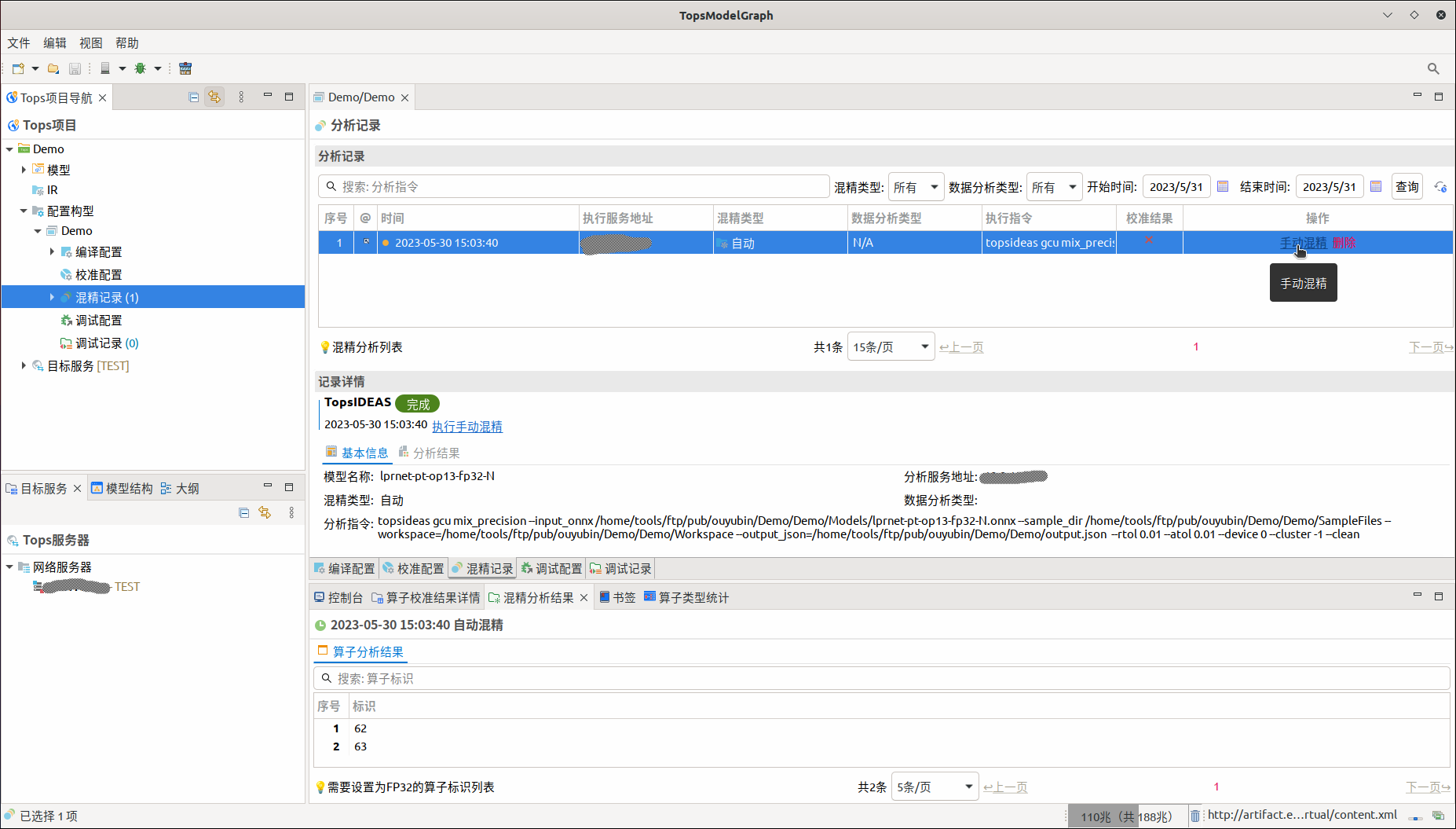Screen dimensions: 1456x829
Task: Open the 5条/页 page size dropdown
Action: click(935, 787)
